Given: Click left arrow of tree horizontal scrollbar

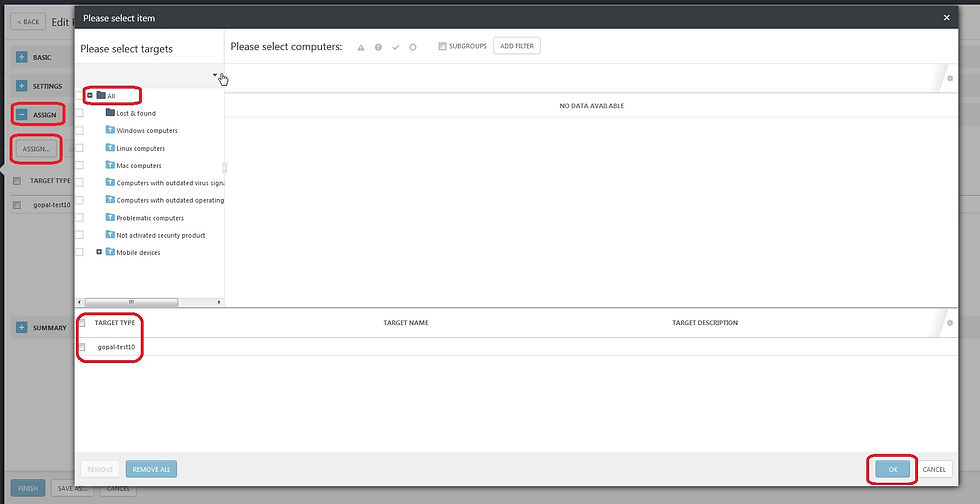Looking at the screenshot, I should click(78, 302).
